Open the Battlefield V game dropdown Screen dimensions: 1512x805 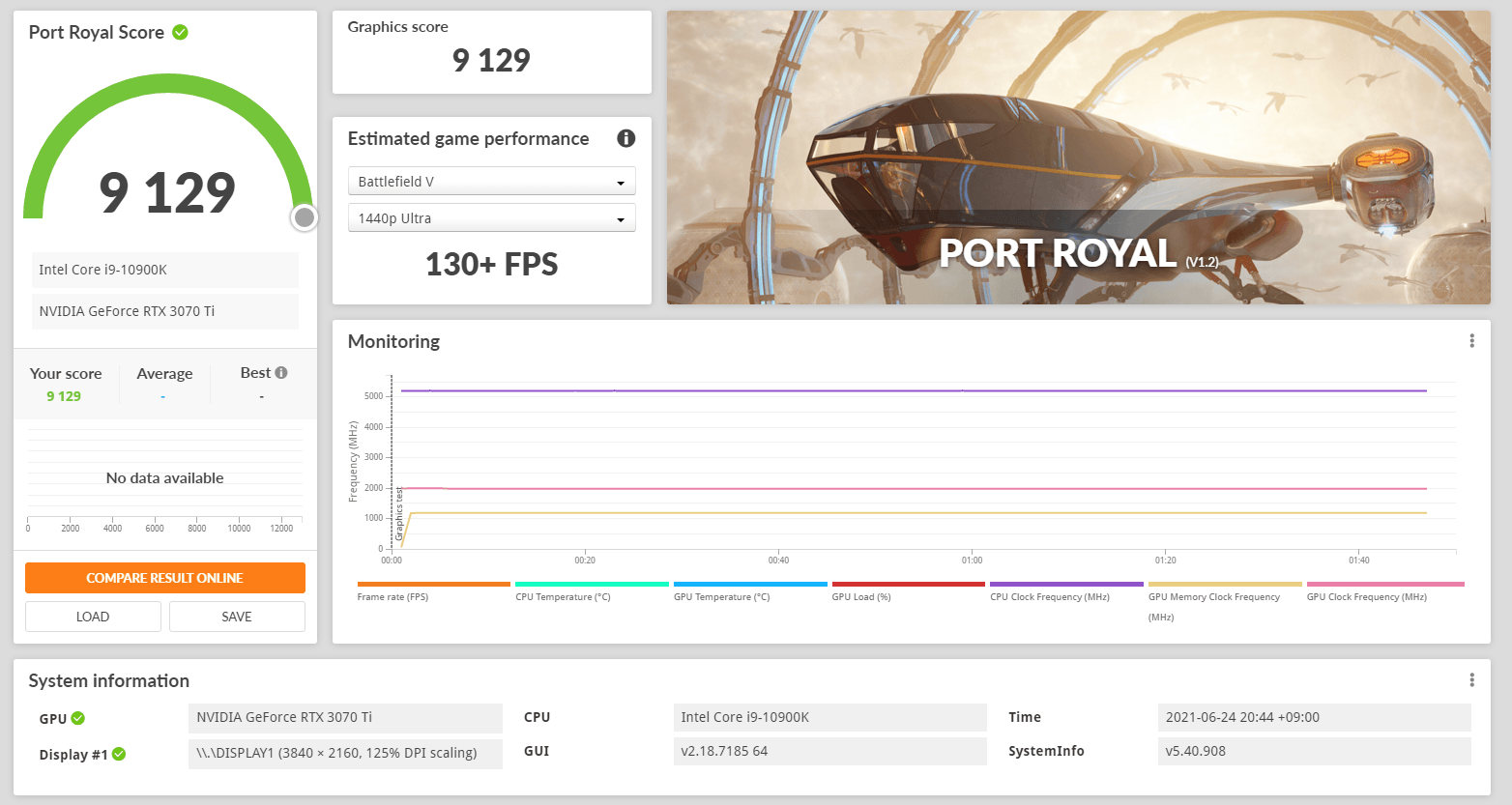point(491,181)
